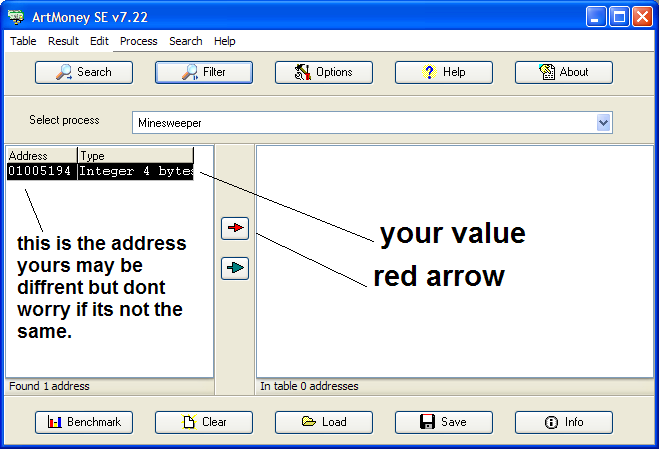Open the Edit menu
Viewport: 659px width, 449px height.
tap(99, 41)
